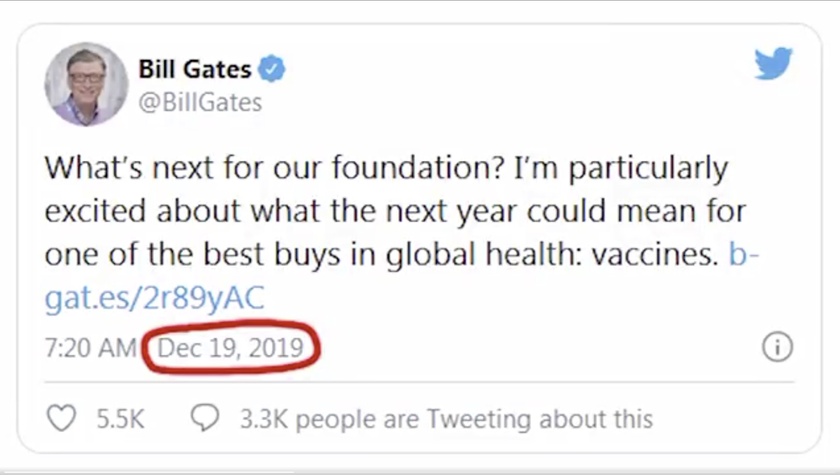This screenshot has height=475, width=840.
Task: Click the 7:20 AM timestamp
Action: tap(90, 348)
